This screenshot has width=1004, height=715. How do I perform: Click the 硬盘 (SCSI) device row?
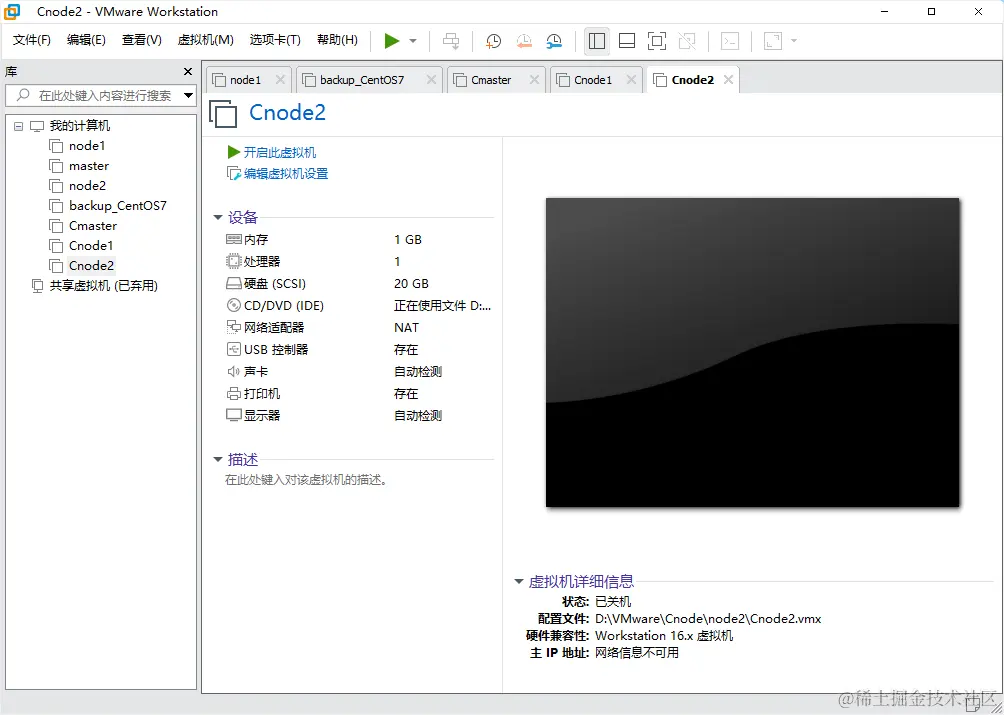(x=359, y=284)
